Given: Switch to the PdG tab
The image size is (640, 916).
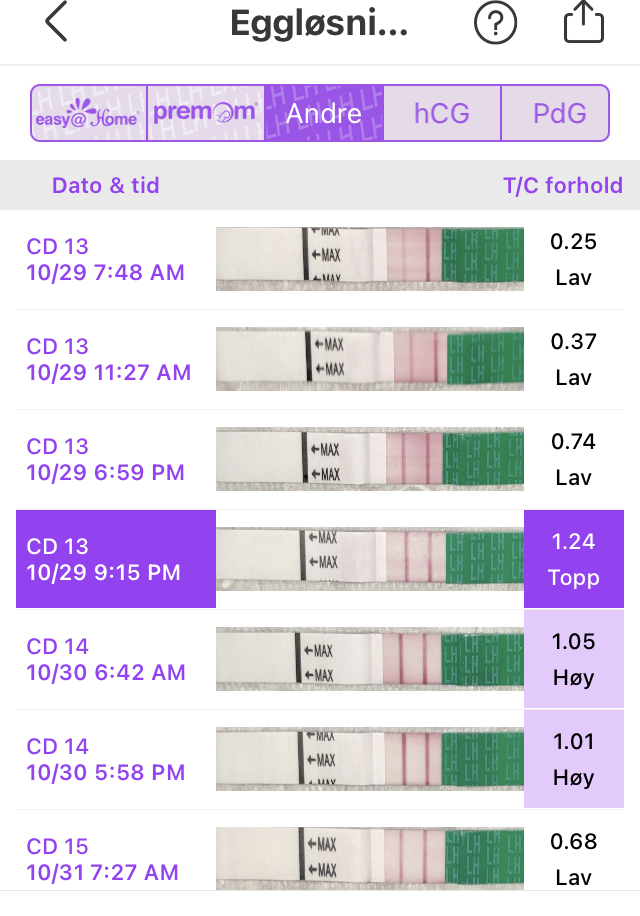Looking at the screenshot, I should [x=559, y=113].
